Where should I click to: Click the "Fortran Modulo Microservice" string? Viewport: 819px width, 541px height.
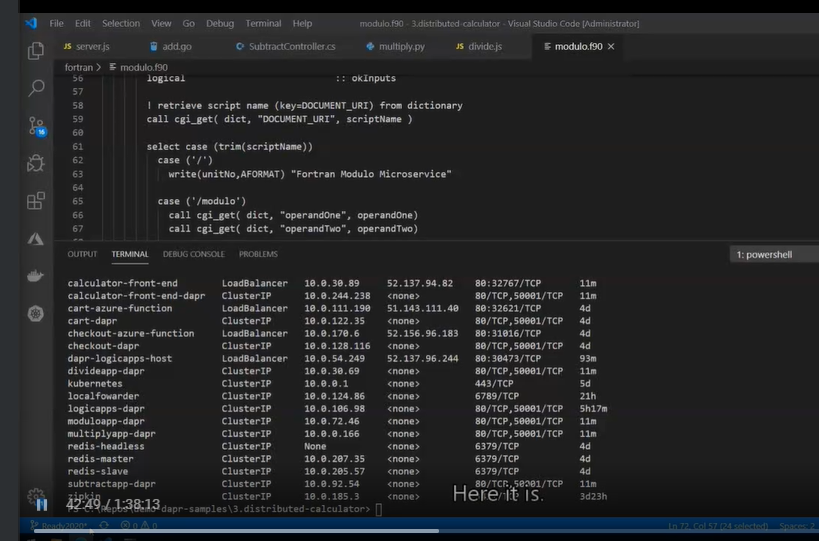pyautogui.click(x=373, y=174)
